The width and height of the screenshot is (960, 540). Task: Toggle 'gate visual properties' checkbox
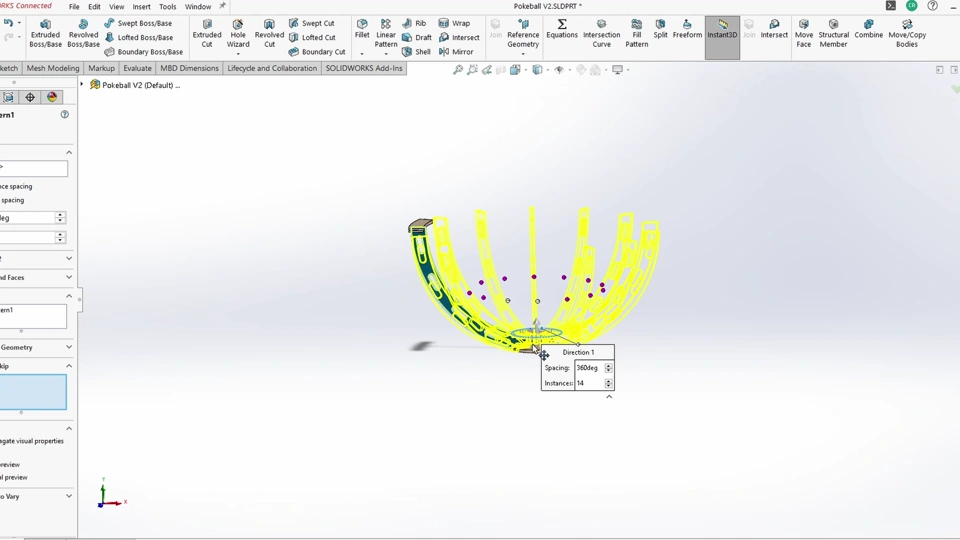32,441
